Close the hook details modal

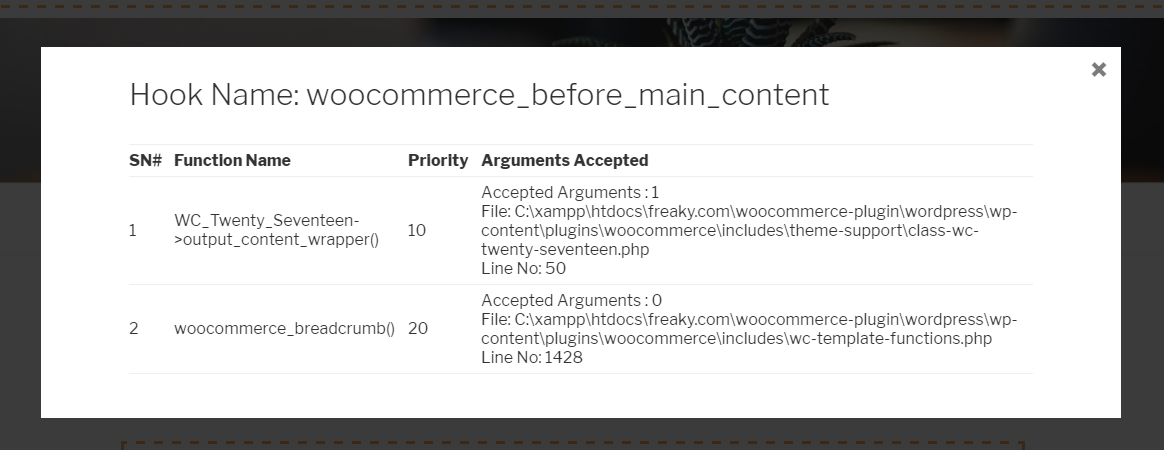click(1099, 69)
